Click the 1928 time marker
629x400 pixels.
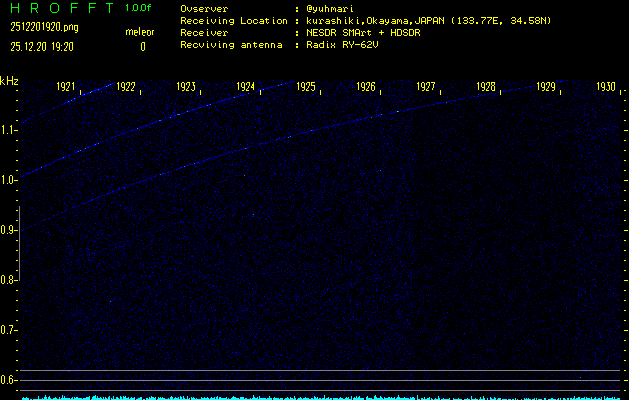click(x=486, y=88)
